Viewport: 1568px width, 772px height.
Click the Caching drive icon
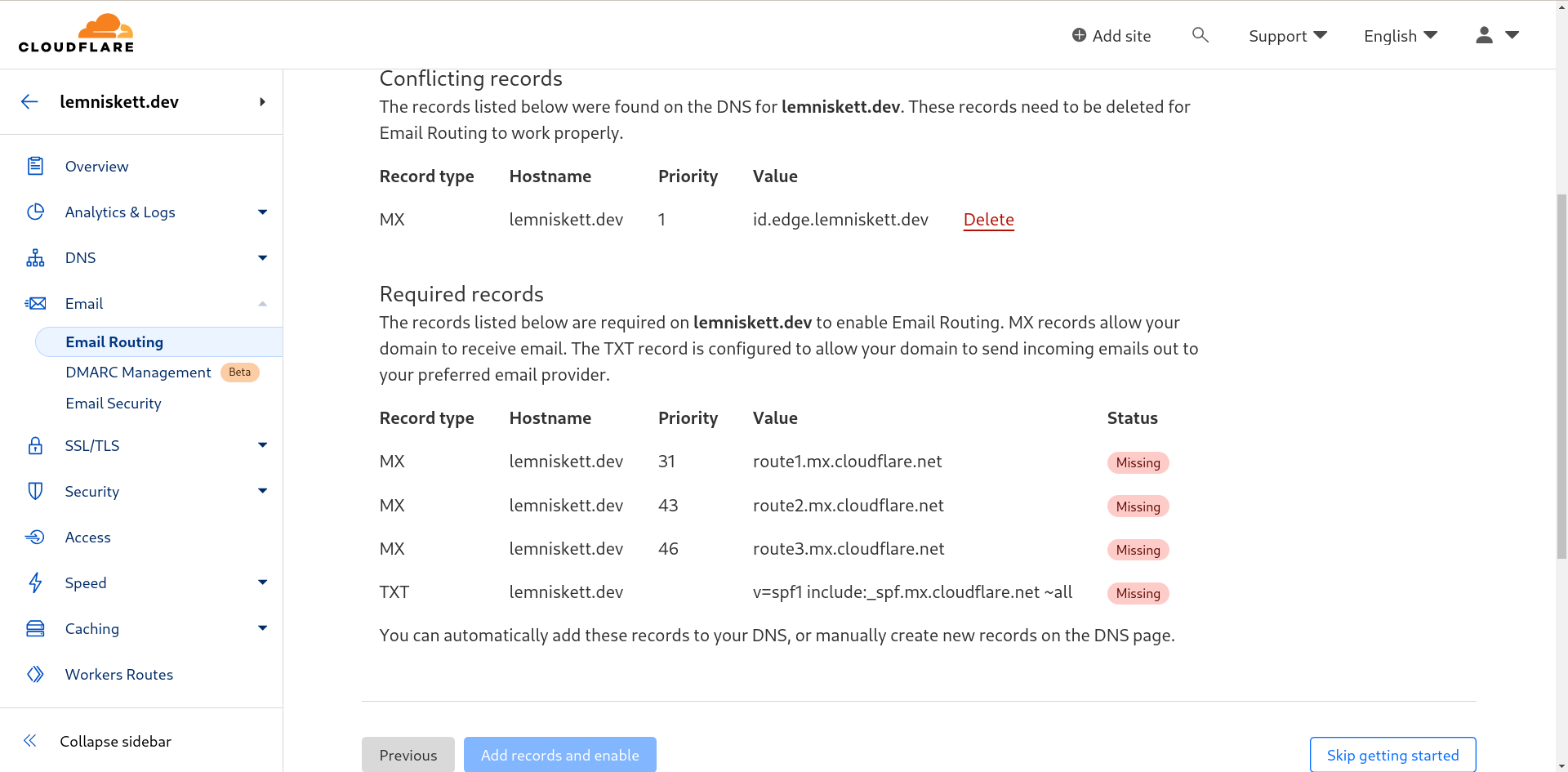(35, 628)
